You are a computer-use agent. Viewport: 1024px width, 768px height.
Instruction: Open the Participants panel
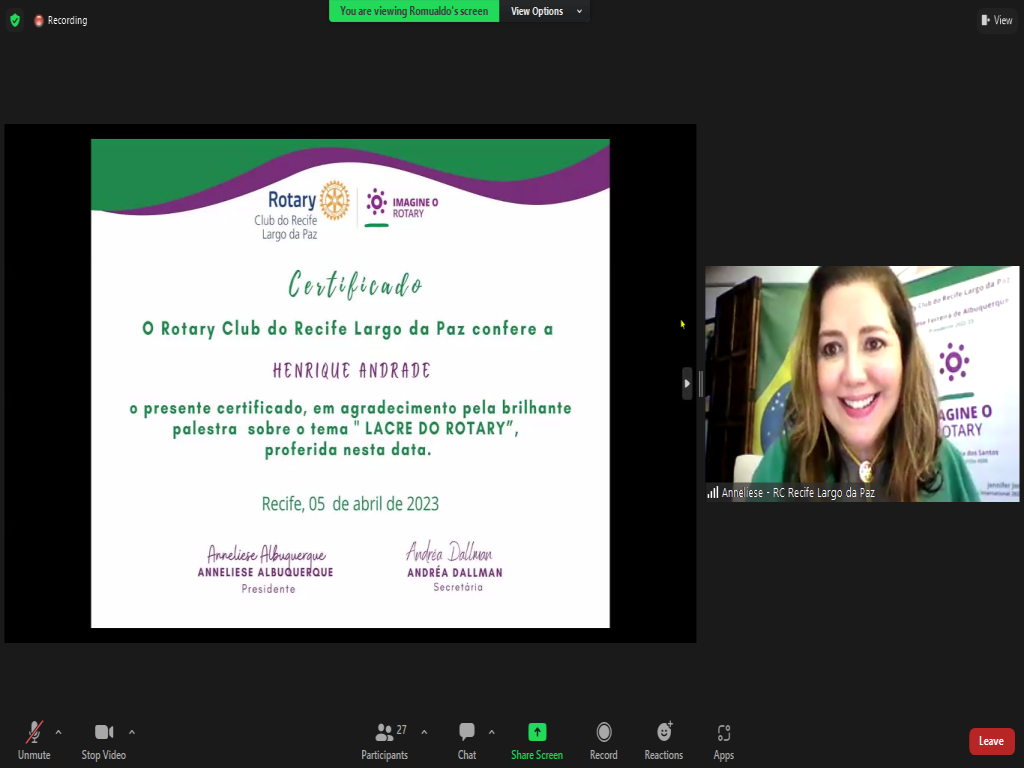pos(385,739)
